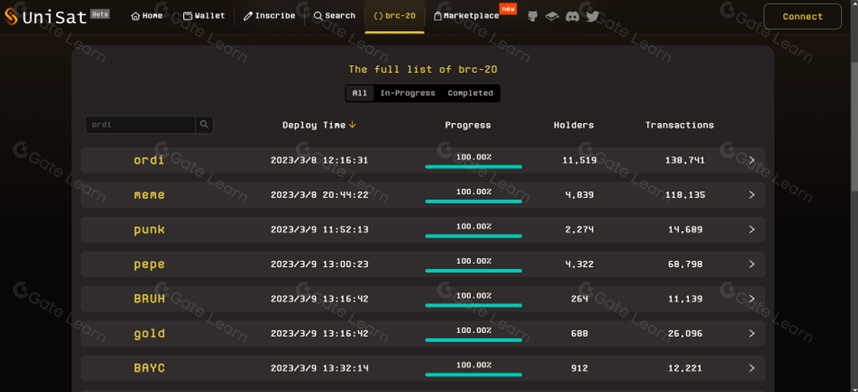Open the docs book icon
Screen dimensions: 858x392
coord(552,16)
